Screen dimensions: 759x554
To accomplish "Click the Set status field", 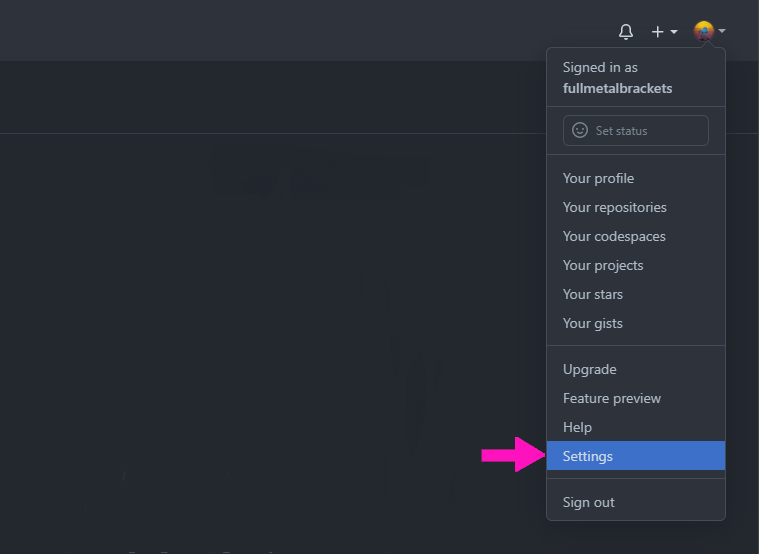I will 636,130.
